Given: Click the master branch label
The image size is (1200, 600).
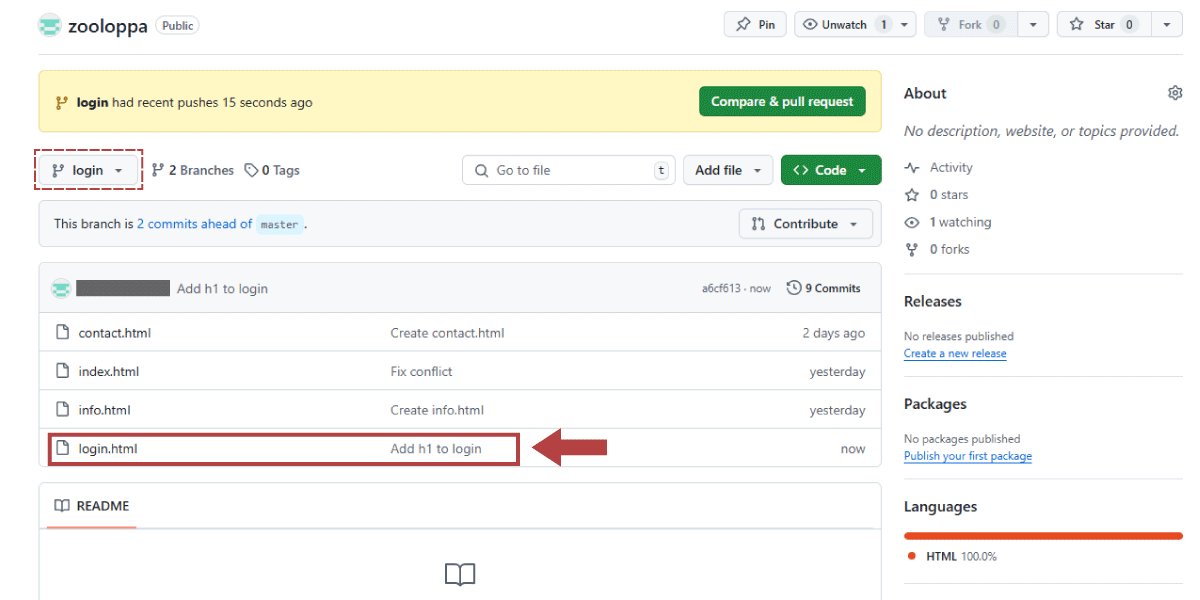Looking at the screenshot, I should (280, 224).
